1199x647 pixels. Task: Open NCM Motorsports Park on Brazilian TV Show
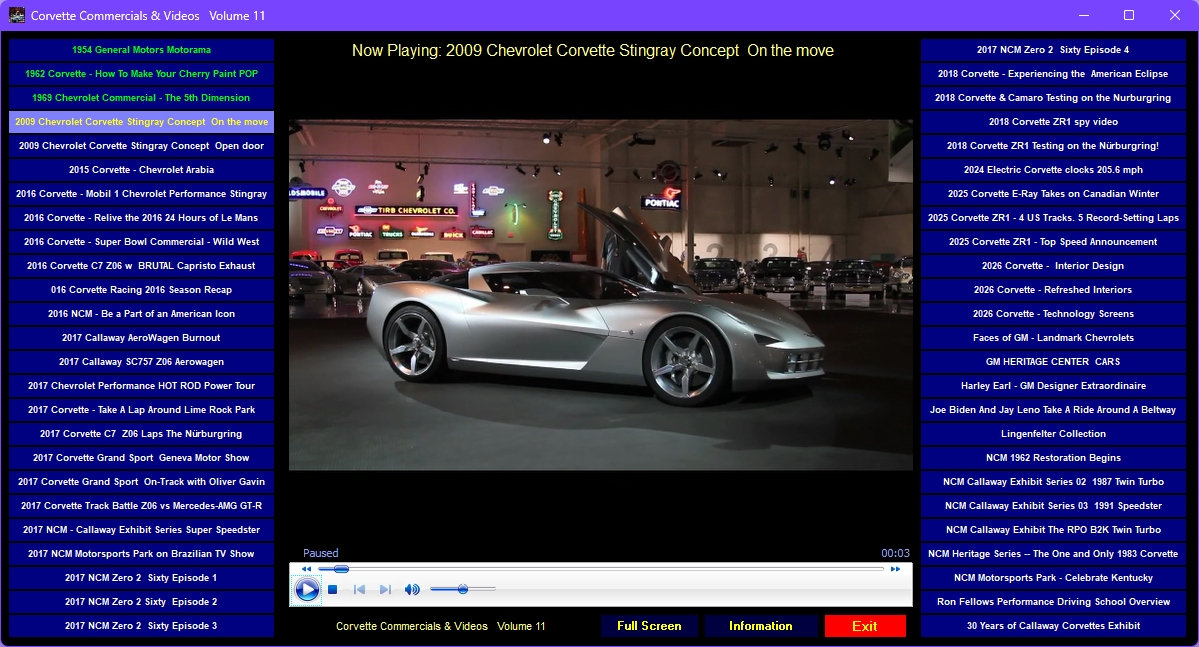click(x=141, y=554)
